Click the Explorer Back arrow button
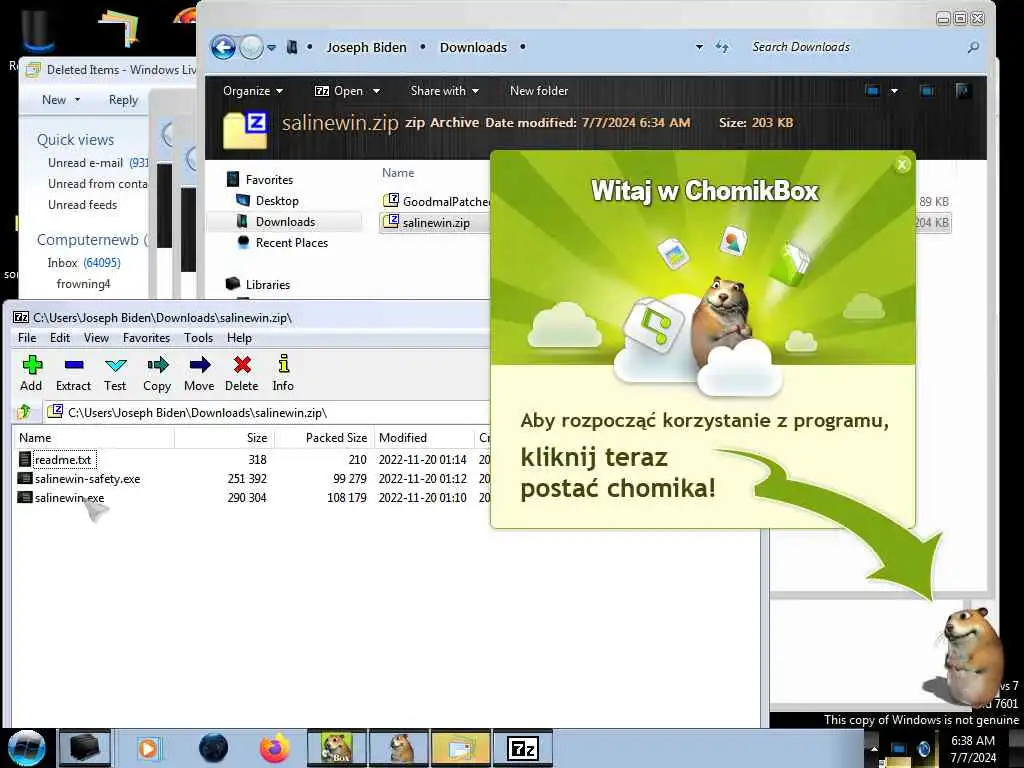 (x=223, y=47)
